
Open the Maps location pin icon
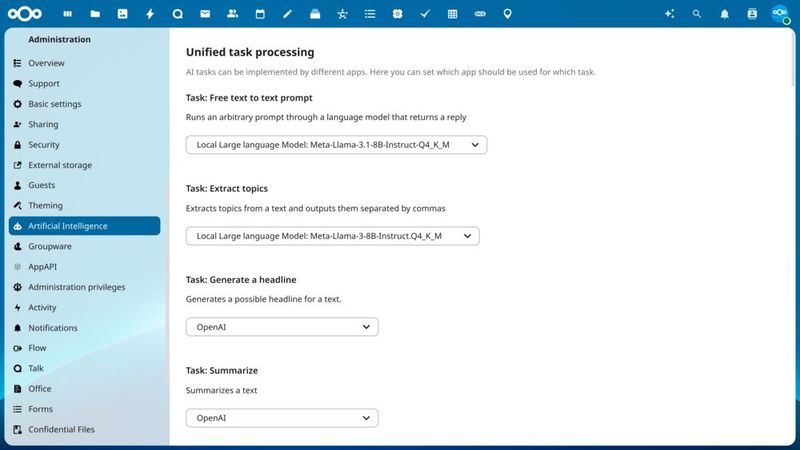click(508, 14)
